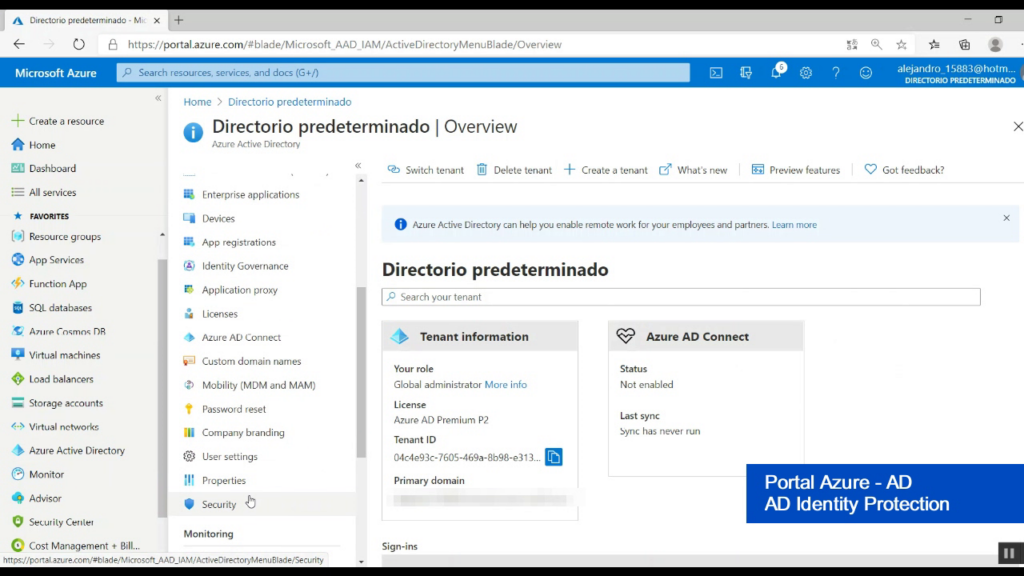The height and width of the screenshot is (576, 1024).
Task: Collapse the Favorites list arrow
Action: click(x=162, y=235)
